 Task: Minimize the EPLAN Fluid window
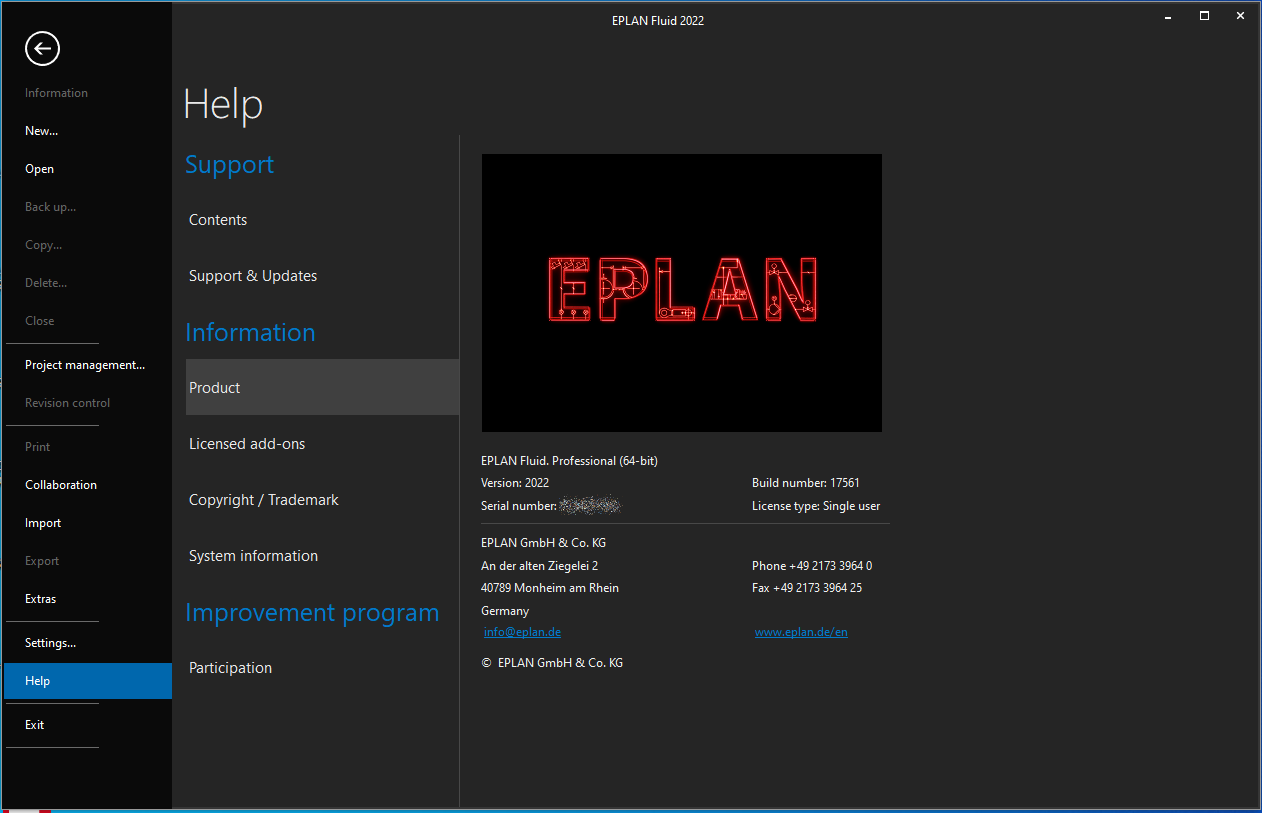pyautogui.click(x=1168, y=16)
